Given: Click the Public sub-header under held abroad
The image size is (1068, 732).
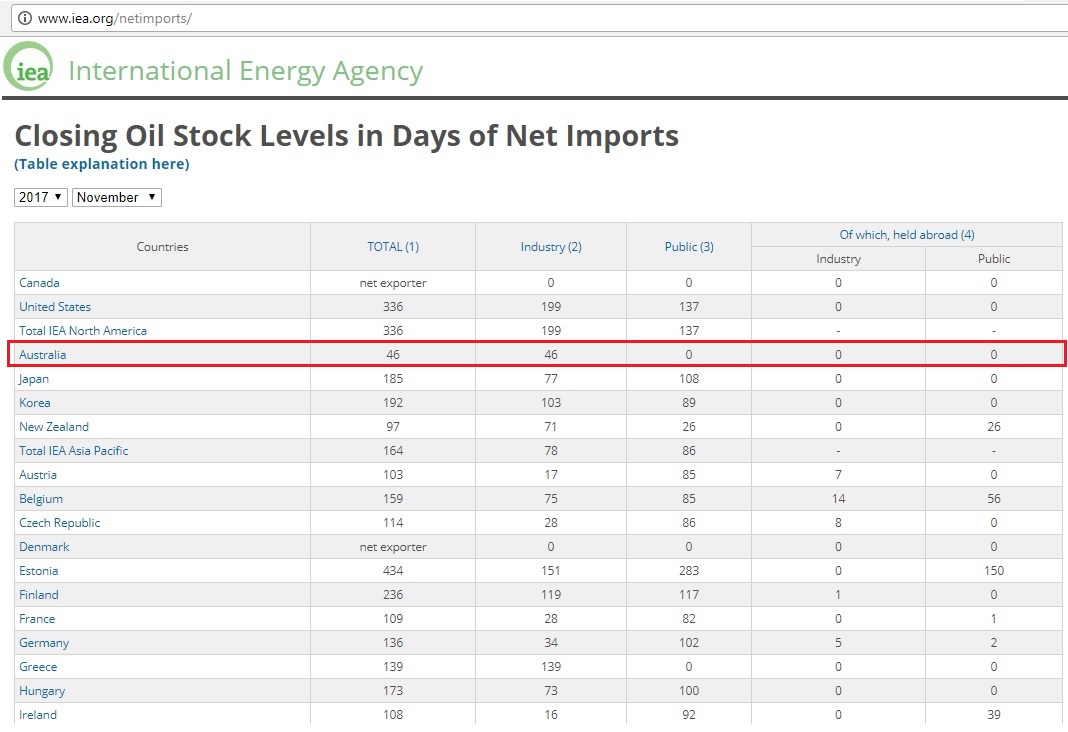Looking at the screenshot, I should click(x=994, y=259).
